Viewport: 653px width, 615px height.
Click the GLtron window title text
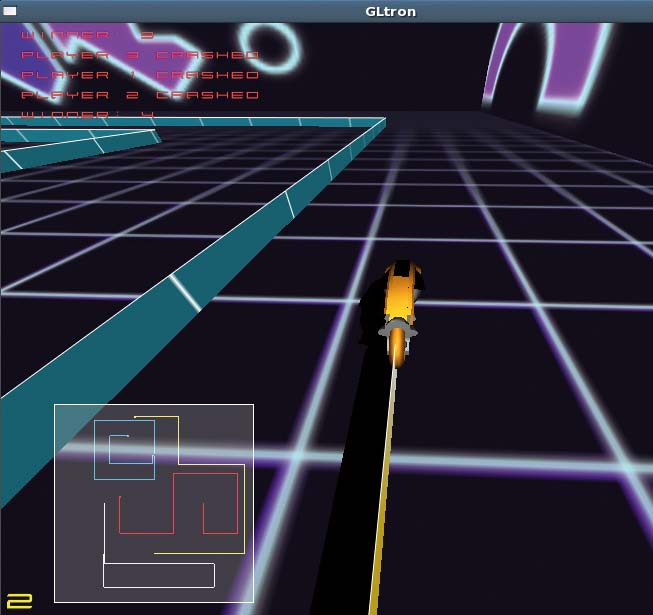(x=390, y=12)
